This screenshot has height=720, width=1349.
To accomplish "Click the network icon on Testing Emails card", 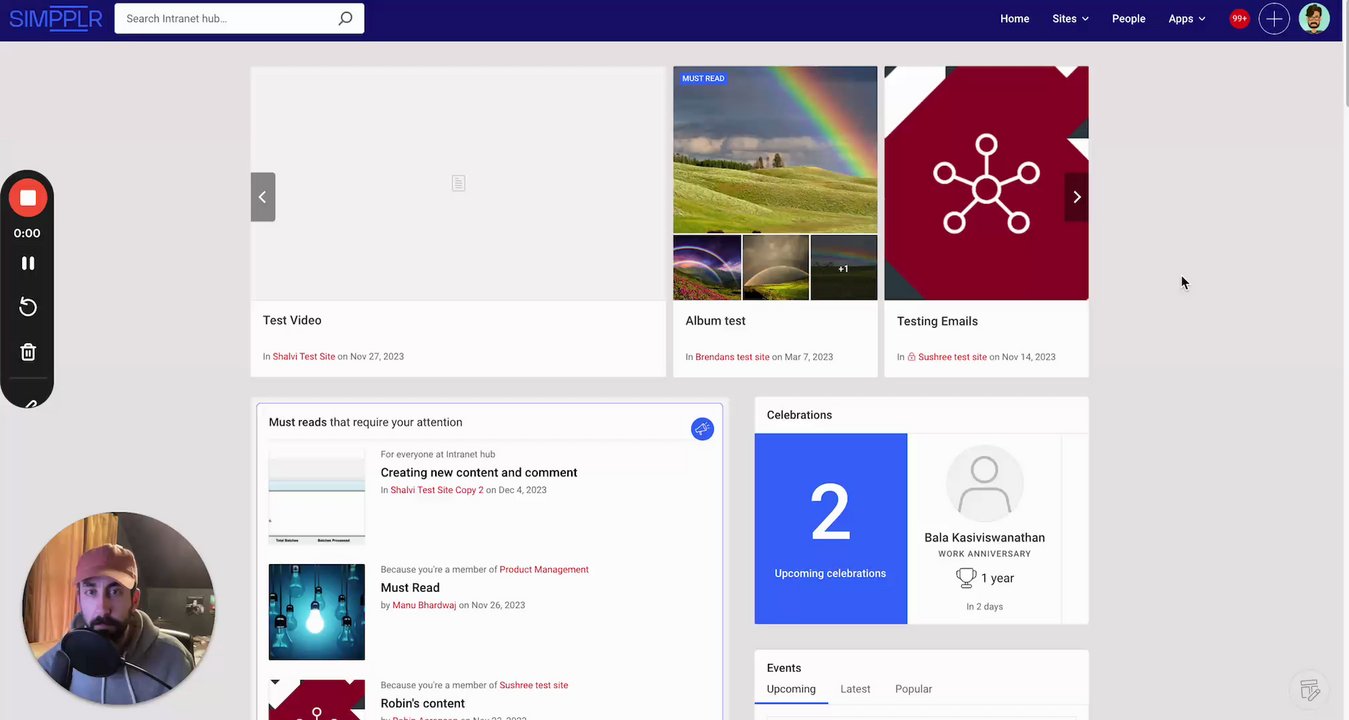I will click(x=986, y=183).
